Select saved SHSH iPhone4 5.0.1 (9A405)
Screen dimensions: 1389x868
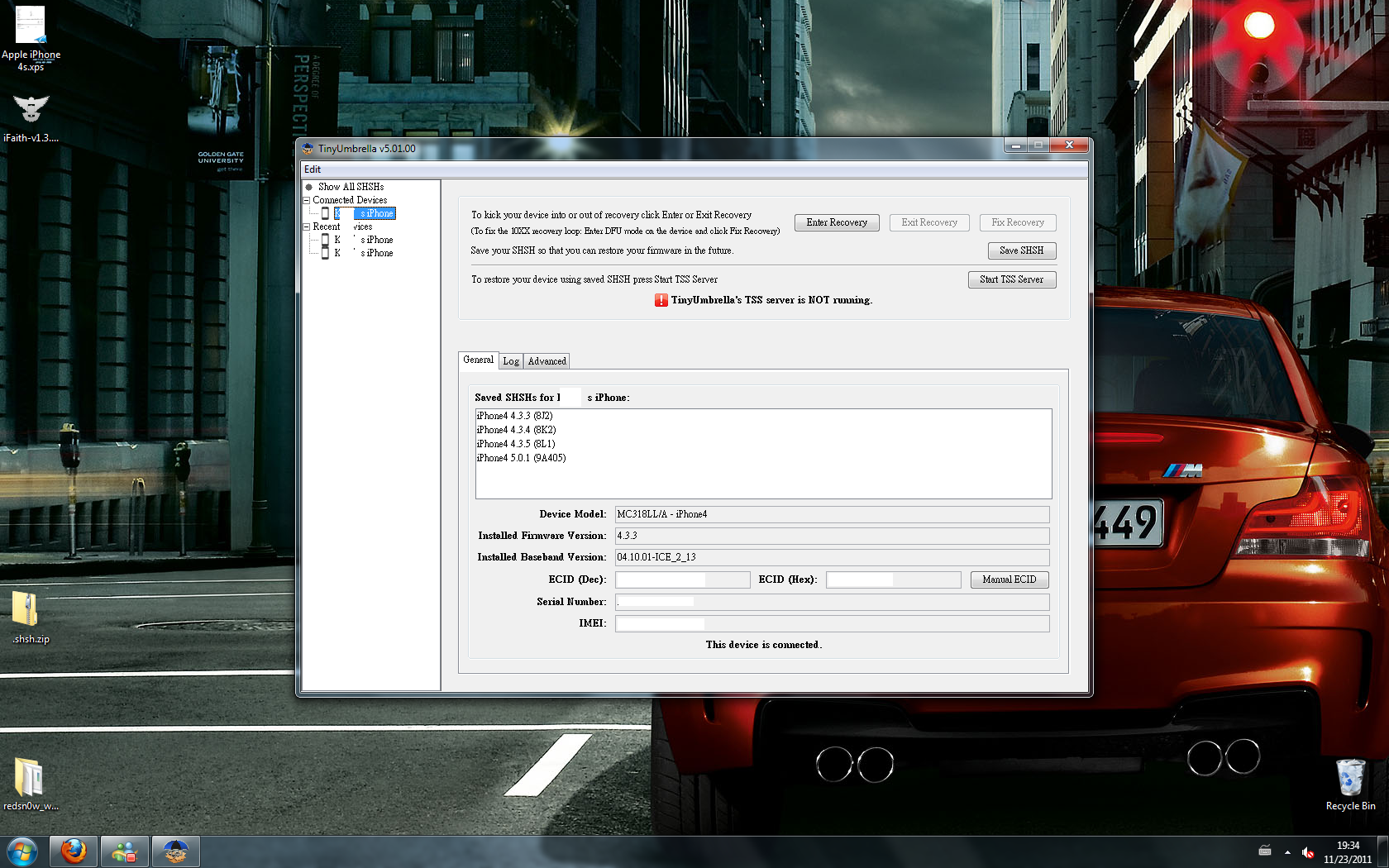[x=521, y=458]
